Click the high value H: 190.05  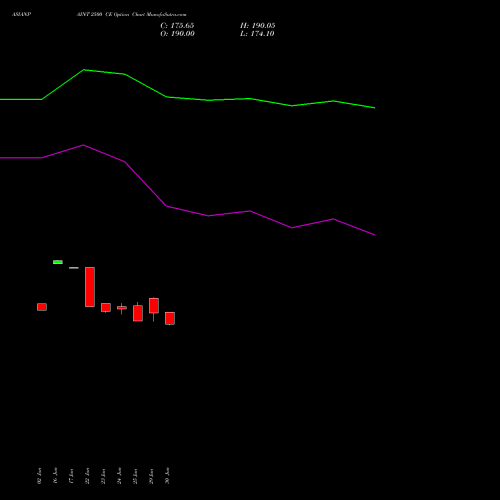[x=258, y=26]
